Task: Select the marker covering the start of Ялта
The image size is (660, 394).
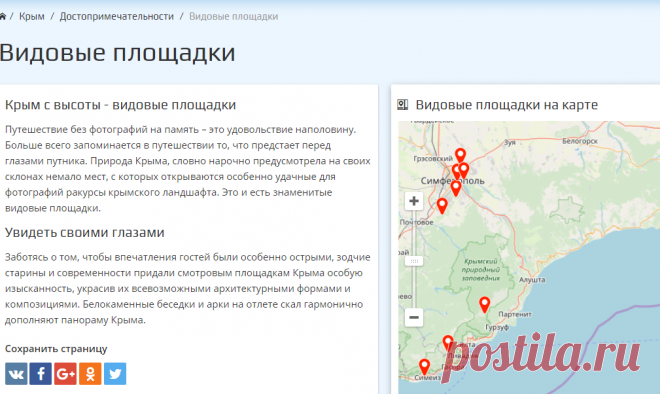Action: pyautogui.click(x=448, y=343)
